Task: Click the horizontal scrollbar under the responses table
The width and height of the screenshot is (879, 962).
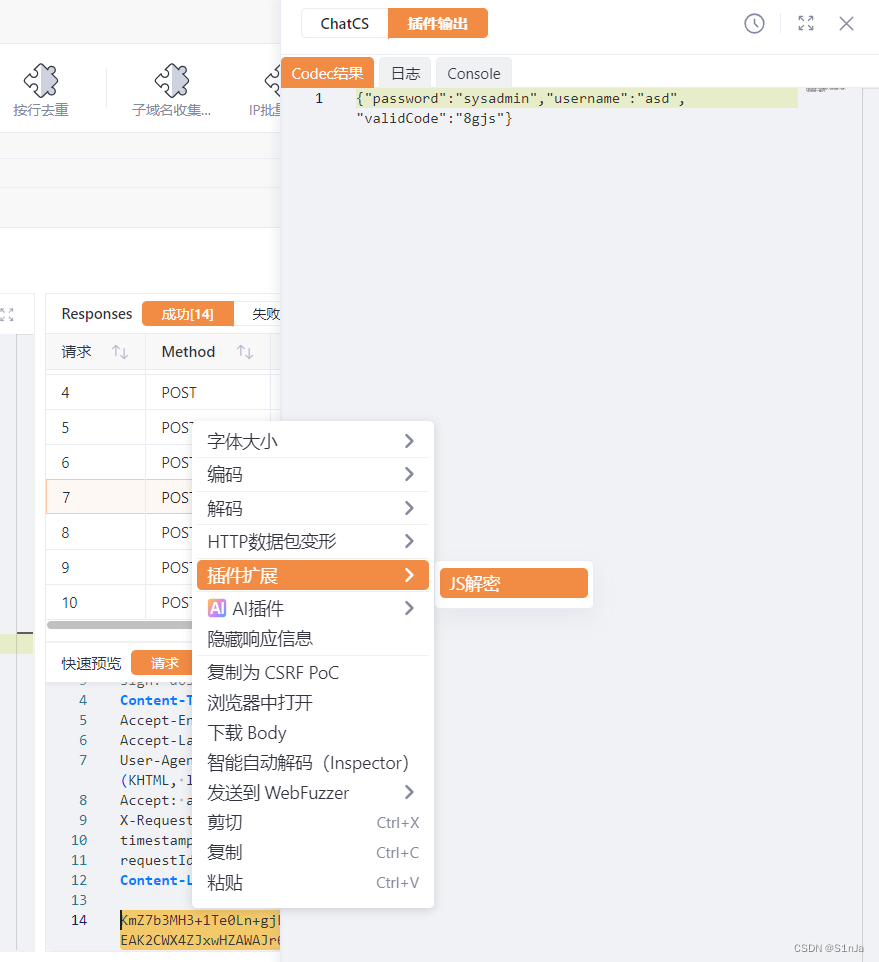Action: [120, 625]
